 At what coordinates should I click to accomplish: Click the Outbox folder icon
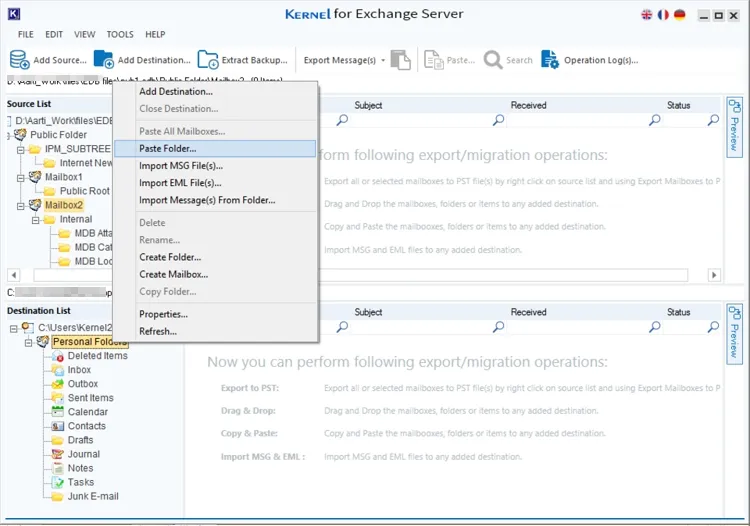57,384
